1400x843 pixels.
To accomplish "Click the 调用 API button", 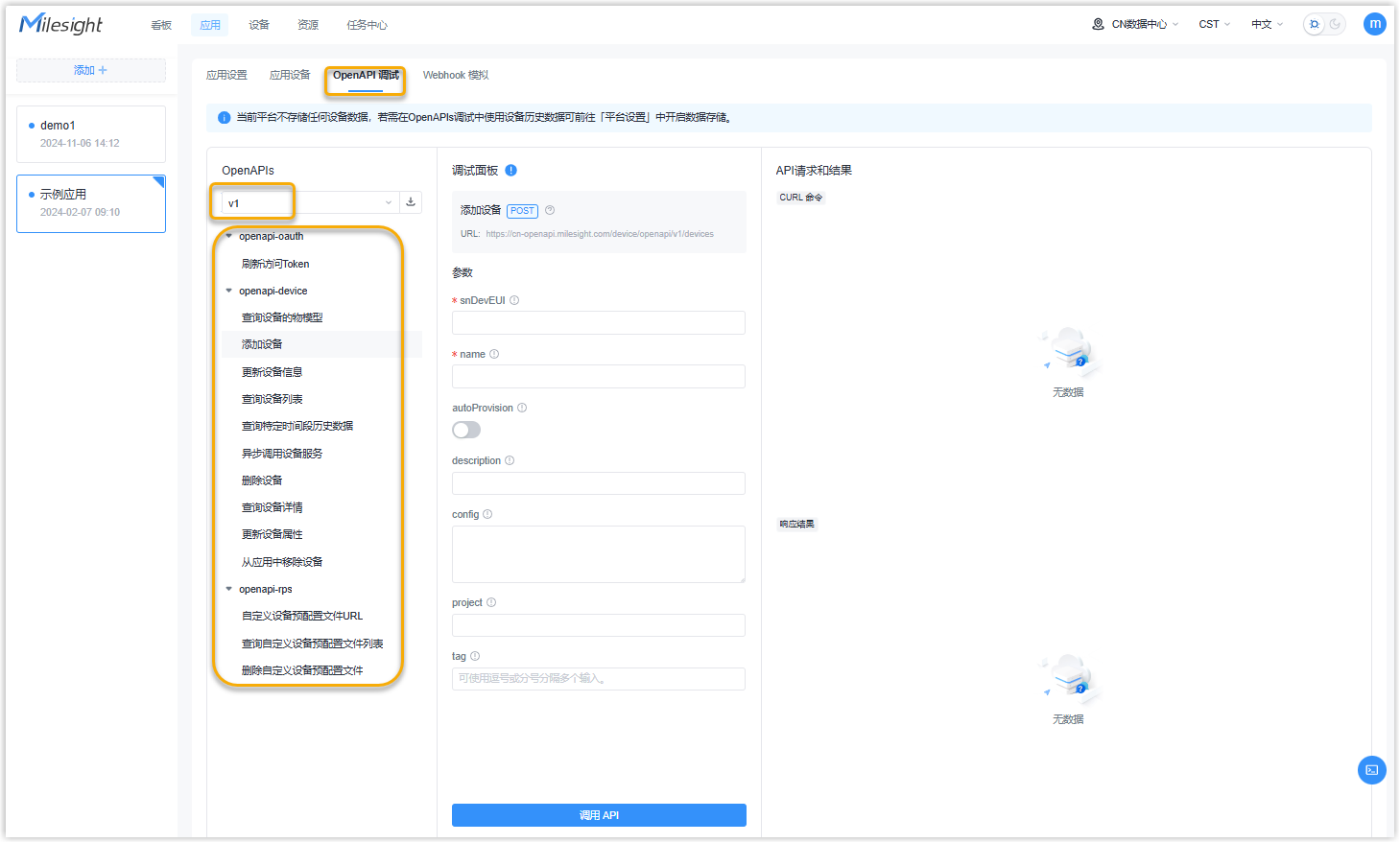I will tap(599, 815).
